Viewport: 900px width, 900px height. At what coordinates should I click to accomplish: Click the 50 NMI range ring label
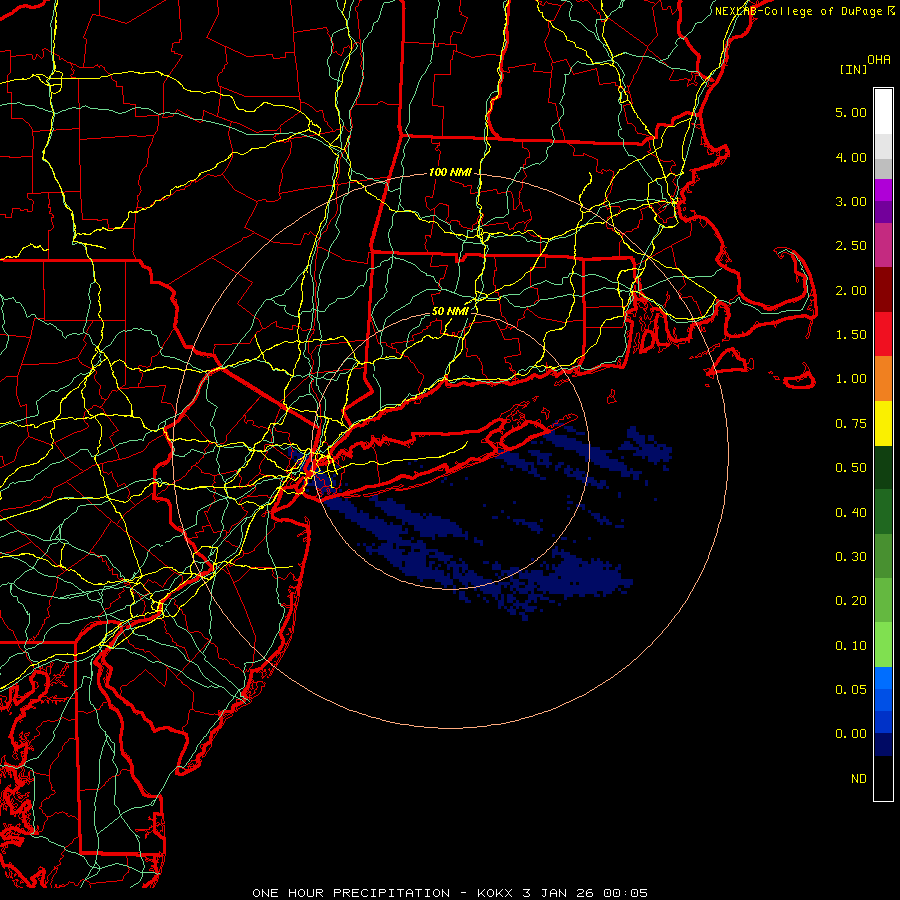tap(450, 311)
